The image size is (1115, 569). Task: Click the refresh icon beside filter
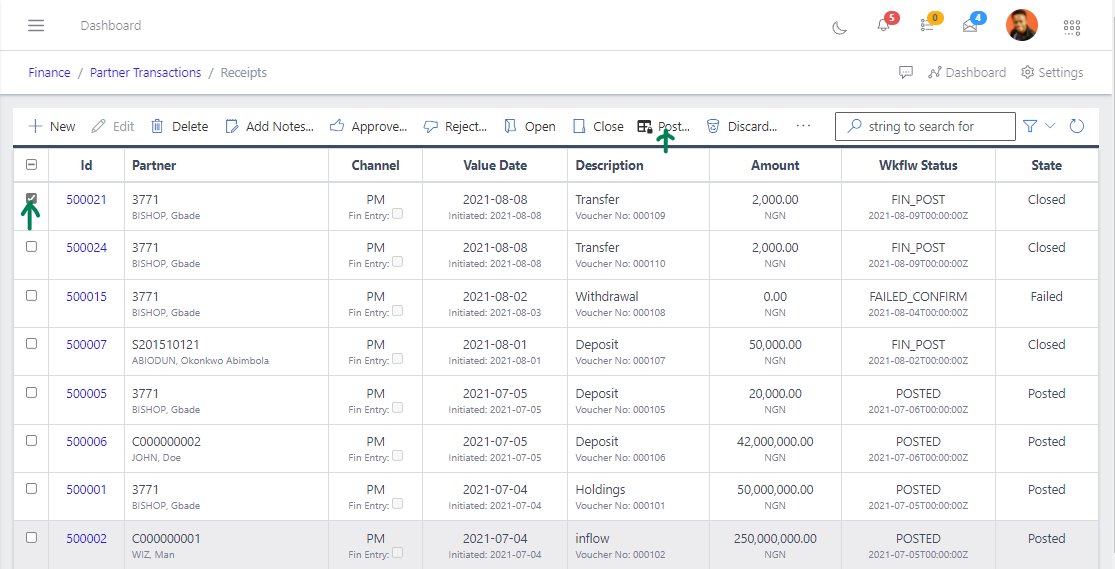tap(1077, 126)
